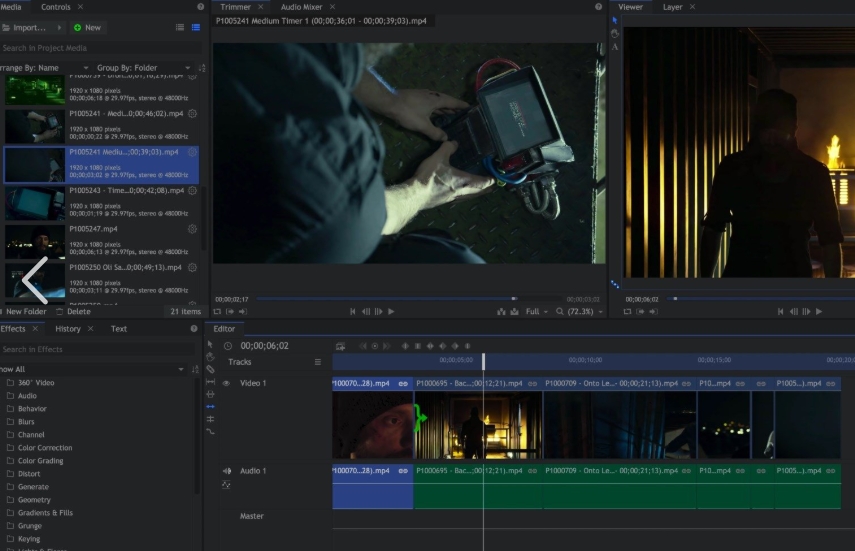Open the Group By Folder dropdown
Image resolution: width=855 pixels, height=551 pixels.
pyautogui.click(x=143, y=68)
